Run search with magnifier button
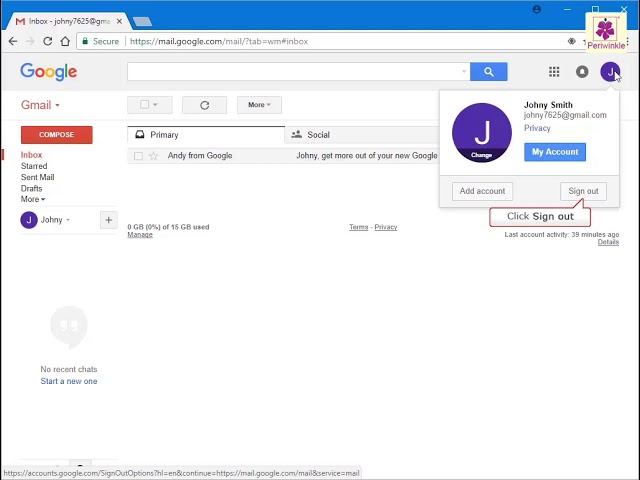 point(489,72)
